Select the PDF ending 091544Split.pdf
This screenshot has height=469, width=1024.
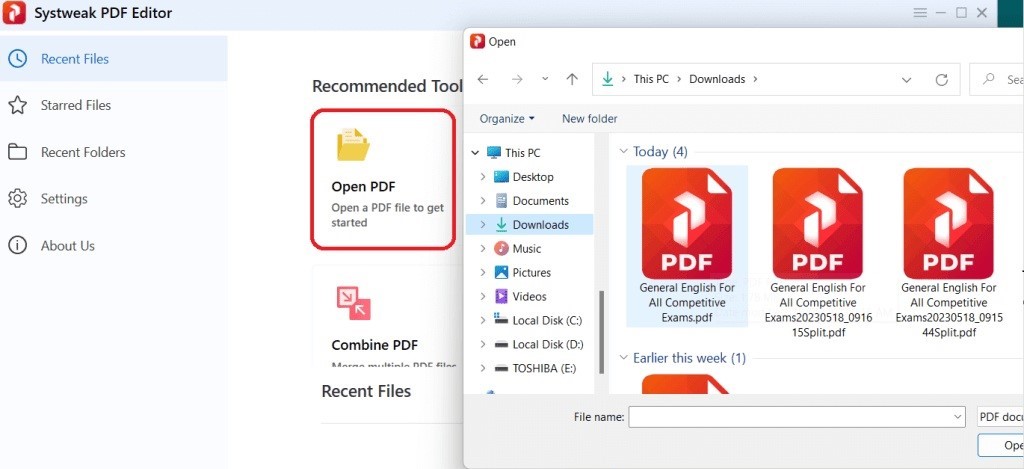pos(948,253)
